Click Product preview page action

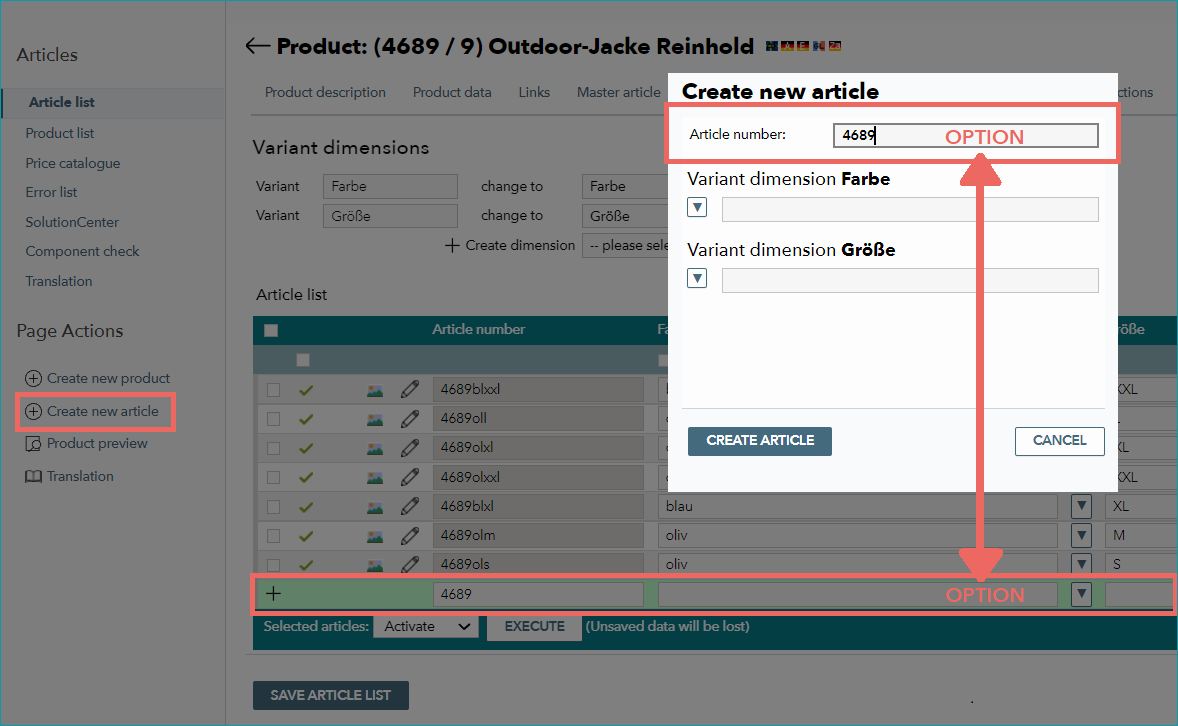click(86, 443)
